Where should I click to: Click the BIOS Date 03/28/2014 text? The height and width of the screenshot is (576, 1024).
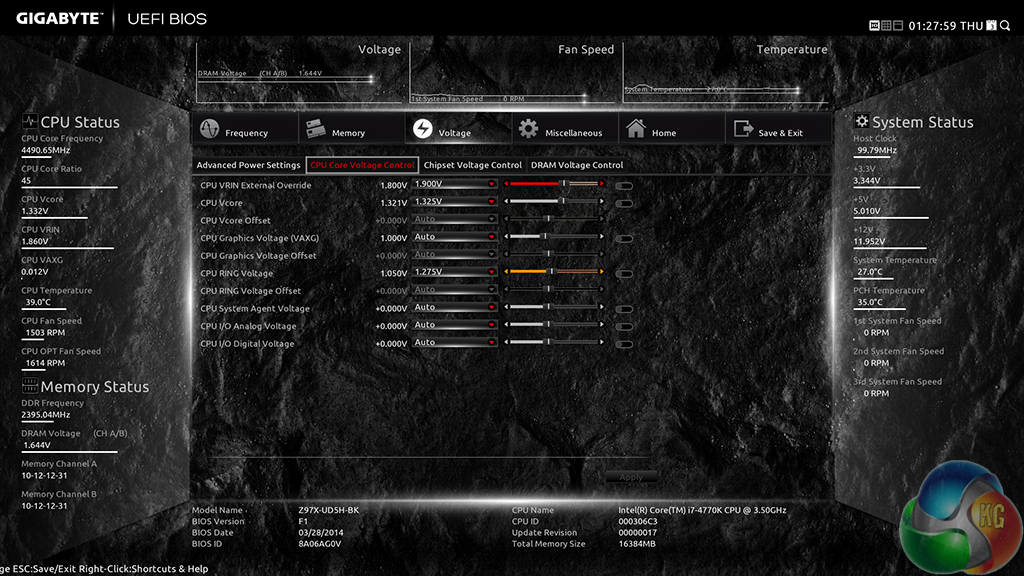coord(321,532)
